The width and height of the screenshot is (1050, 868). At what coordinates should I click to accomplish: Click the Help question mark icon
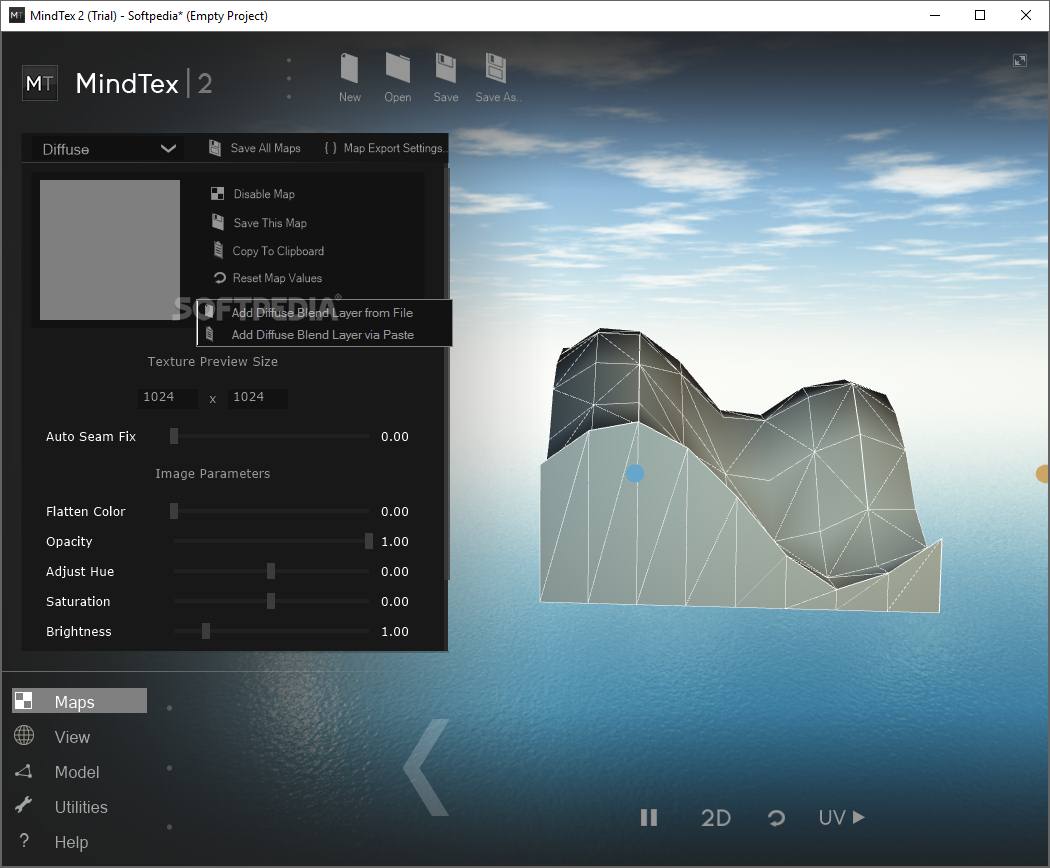(x=24, y=841)
